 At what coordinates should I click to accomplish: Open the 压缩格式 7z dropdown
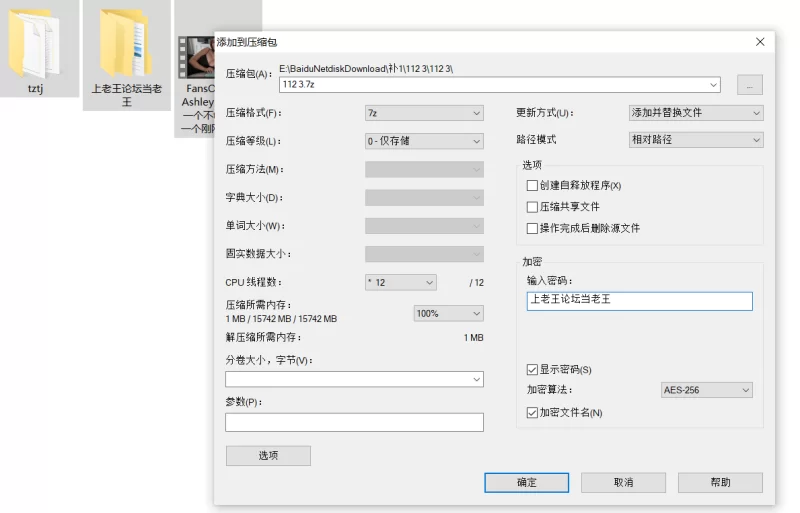[x=424, y=113]
